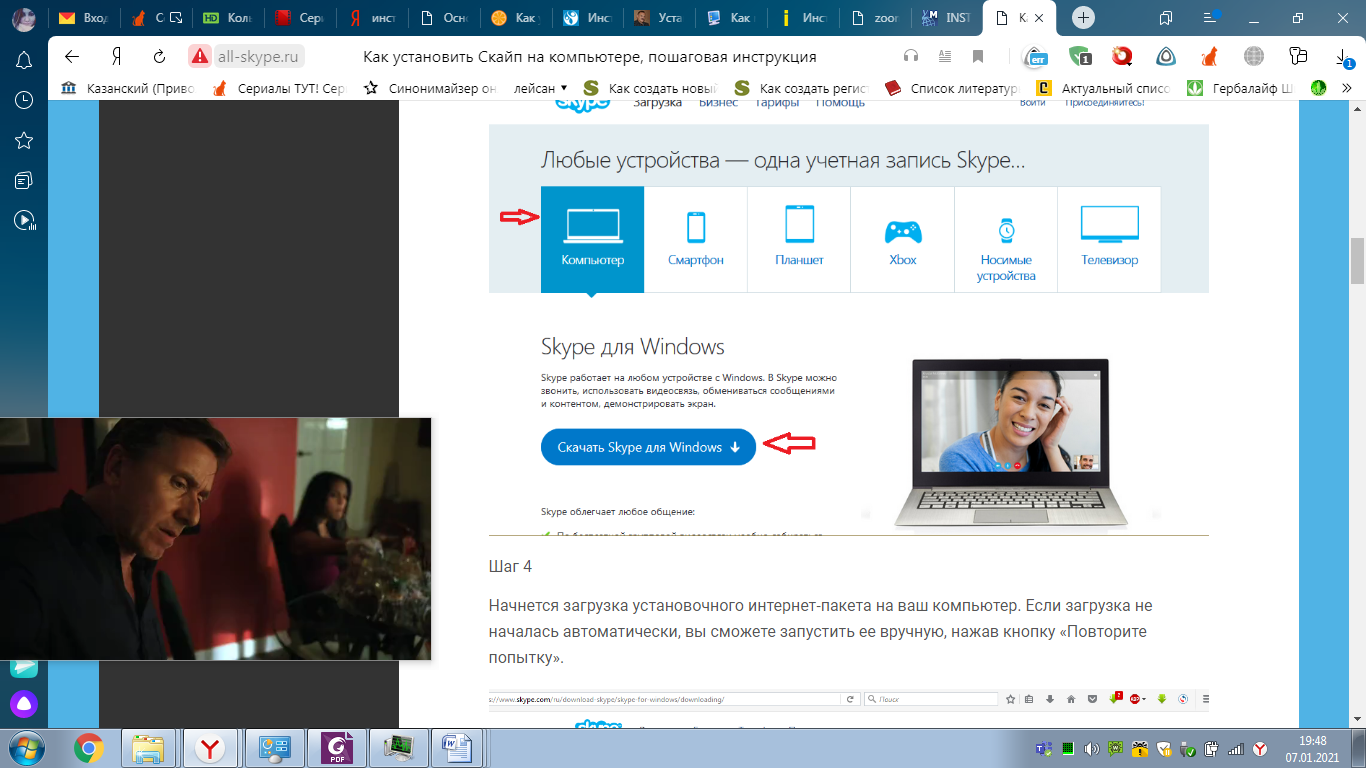Bookmark this page with the flag icon

pyautogui.click(x=978, y=56)
